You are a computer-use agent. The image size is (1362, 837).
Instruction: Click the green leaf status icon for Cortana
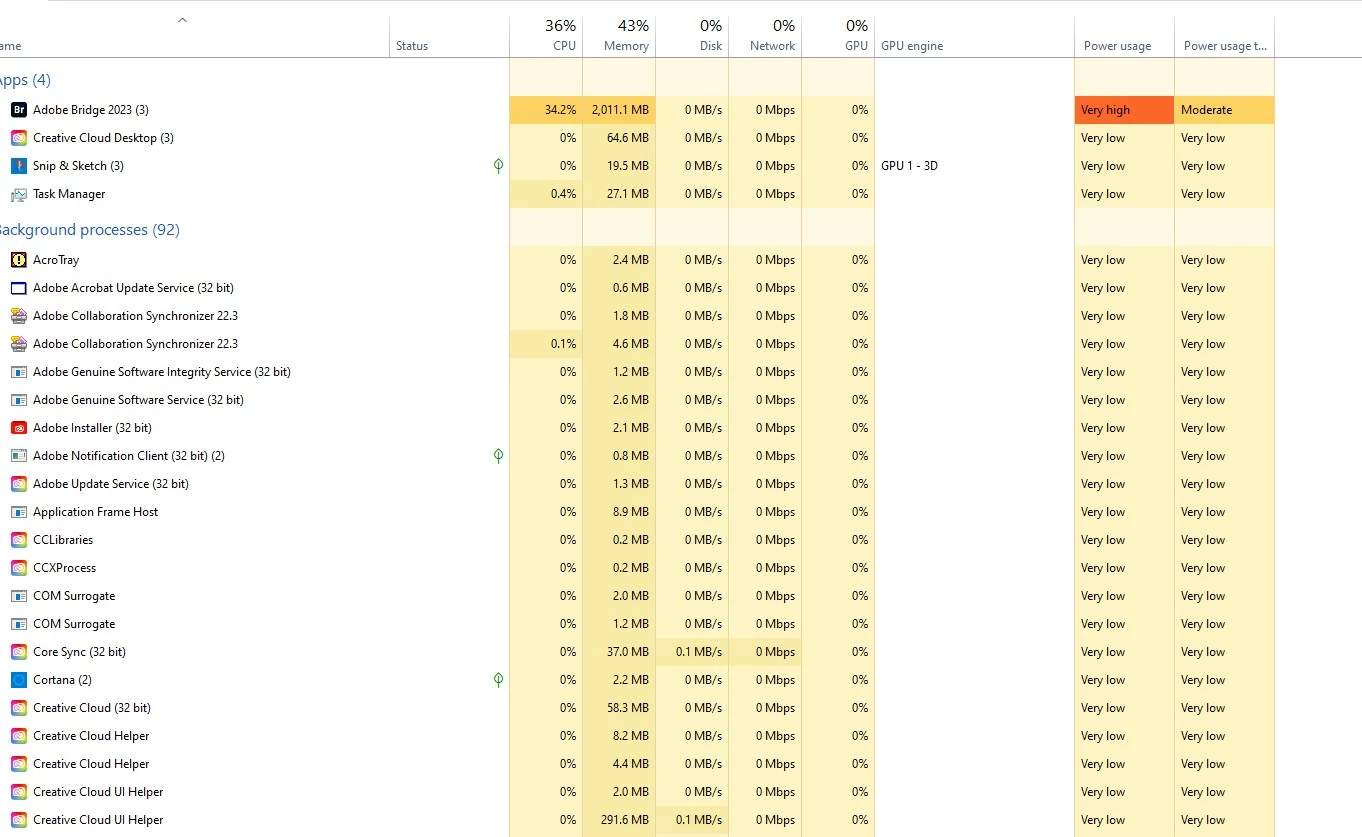[x=498, y=680]
